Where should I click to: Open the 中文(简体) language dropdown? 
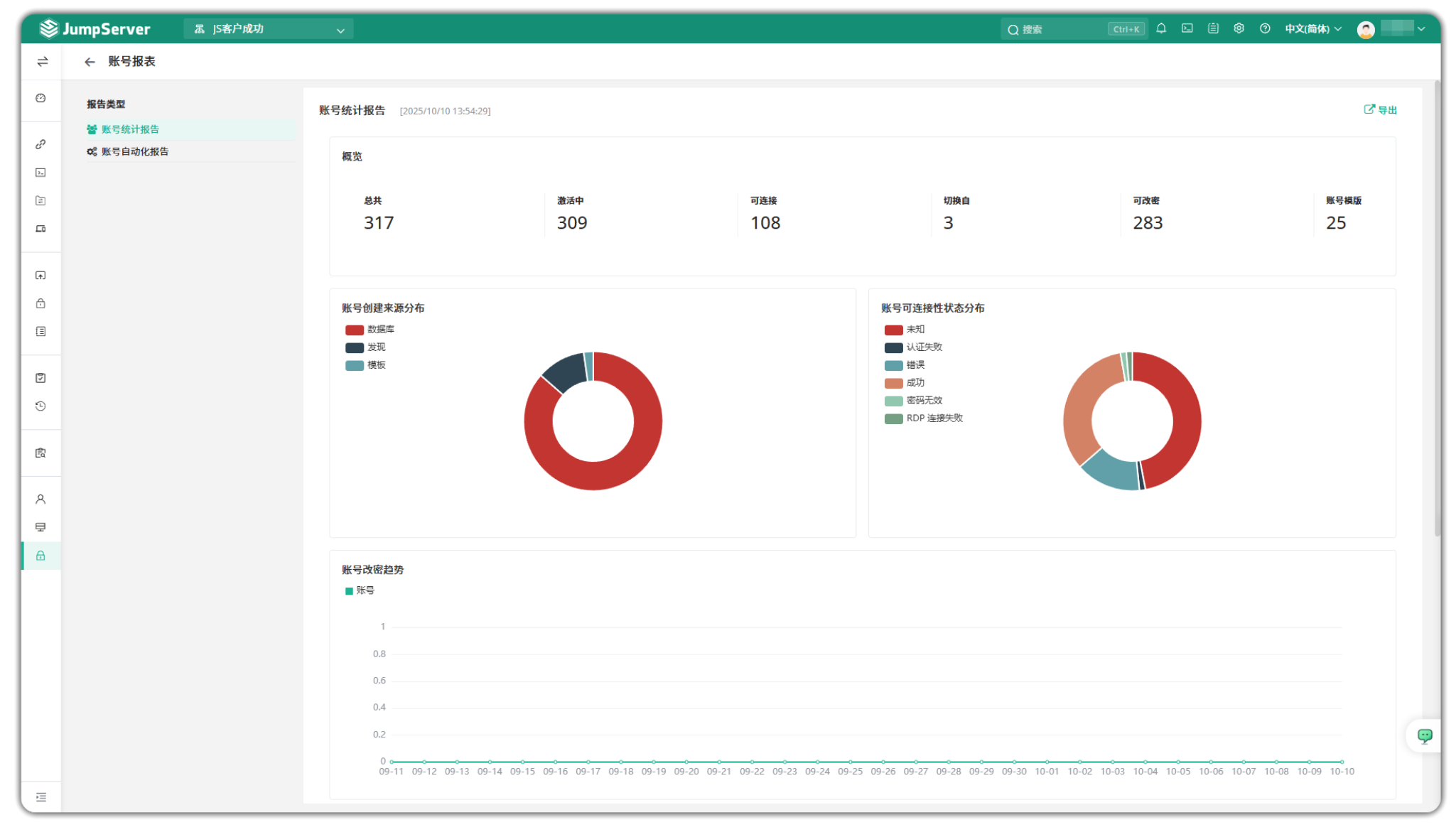[1312, 28]
